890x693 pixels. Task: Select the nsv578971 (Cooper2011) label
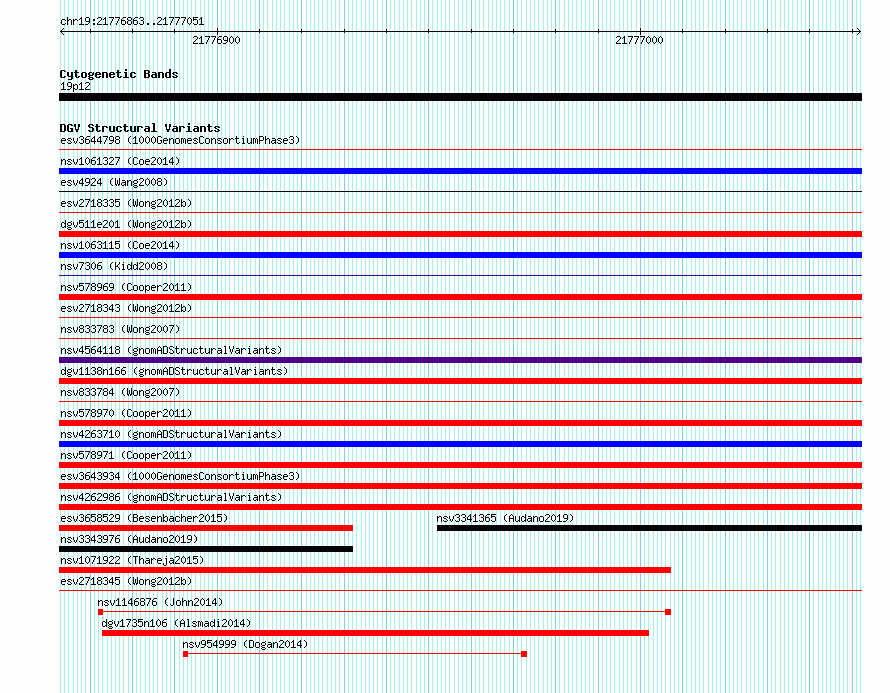(126, 455)
